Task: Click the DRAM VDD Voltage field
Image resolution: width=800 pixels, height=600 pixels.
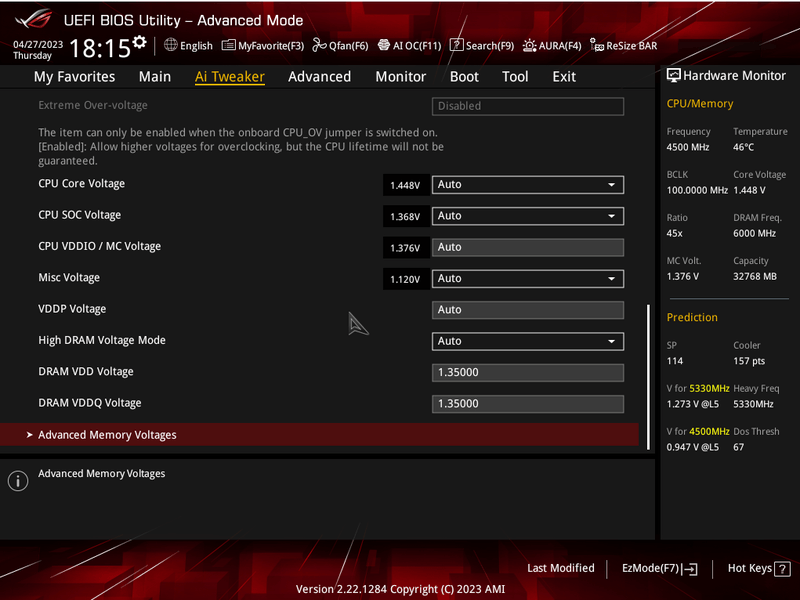Action: tap(528, 372)
